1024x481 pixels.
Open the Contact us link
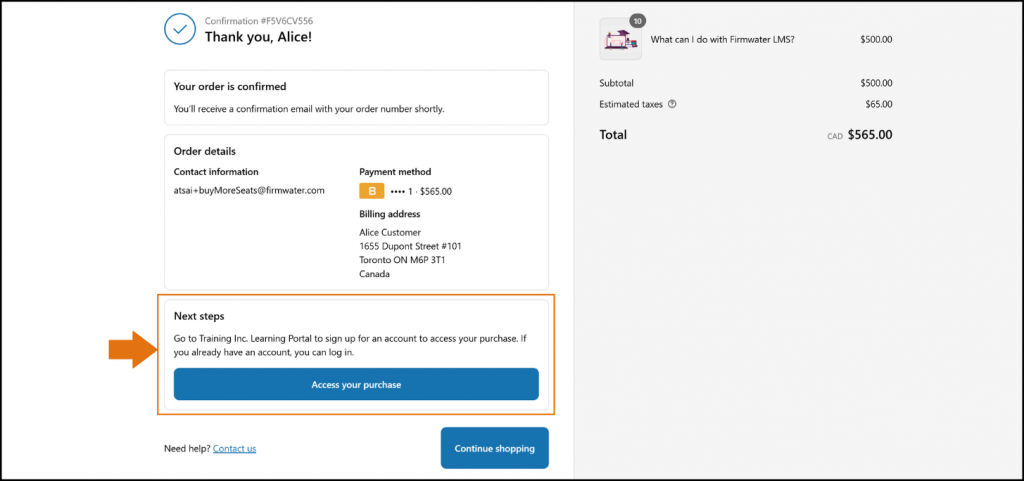click(234, 449)
